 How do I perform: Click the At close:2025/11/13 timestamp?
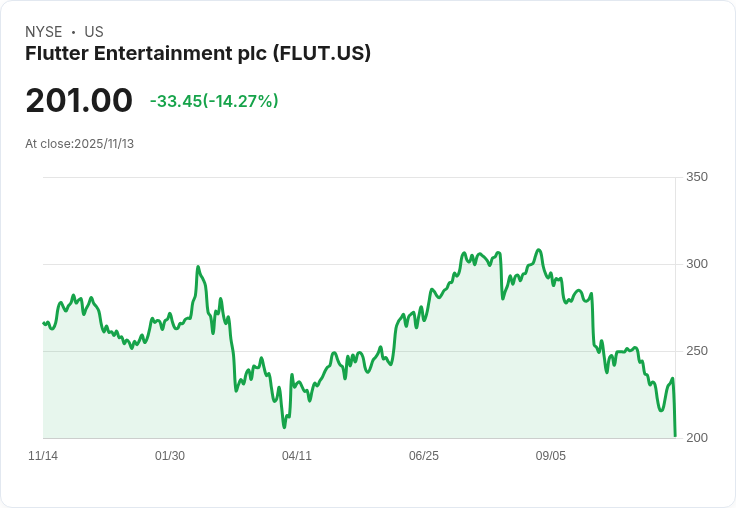tap(79, 144)
